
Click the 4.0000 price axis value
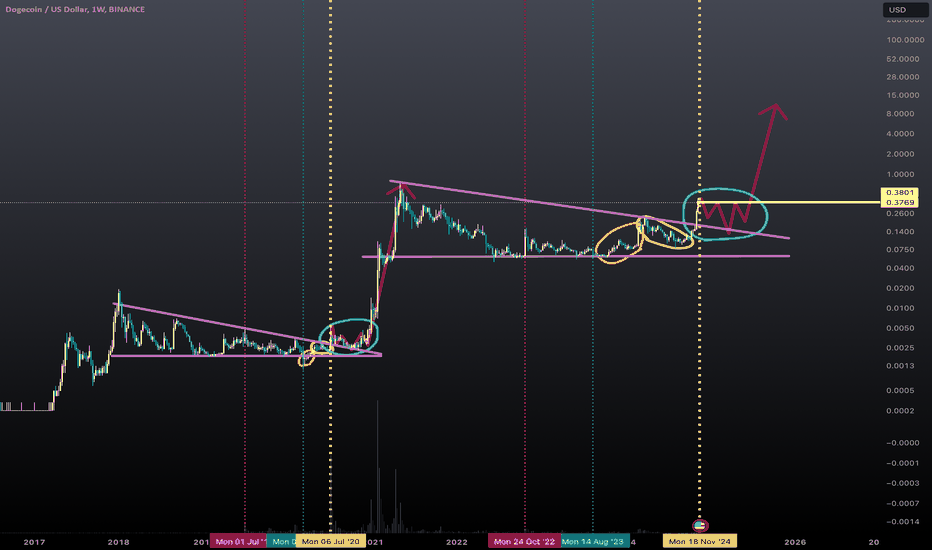click(x=900, y=134)
